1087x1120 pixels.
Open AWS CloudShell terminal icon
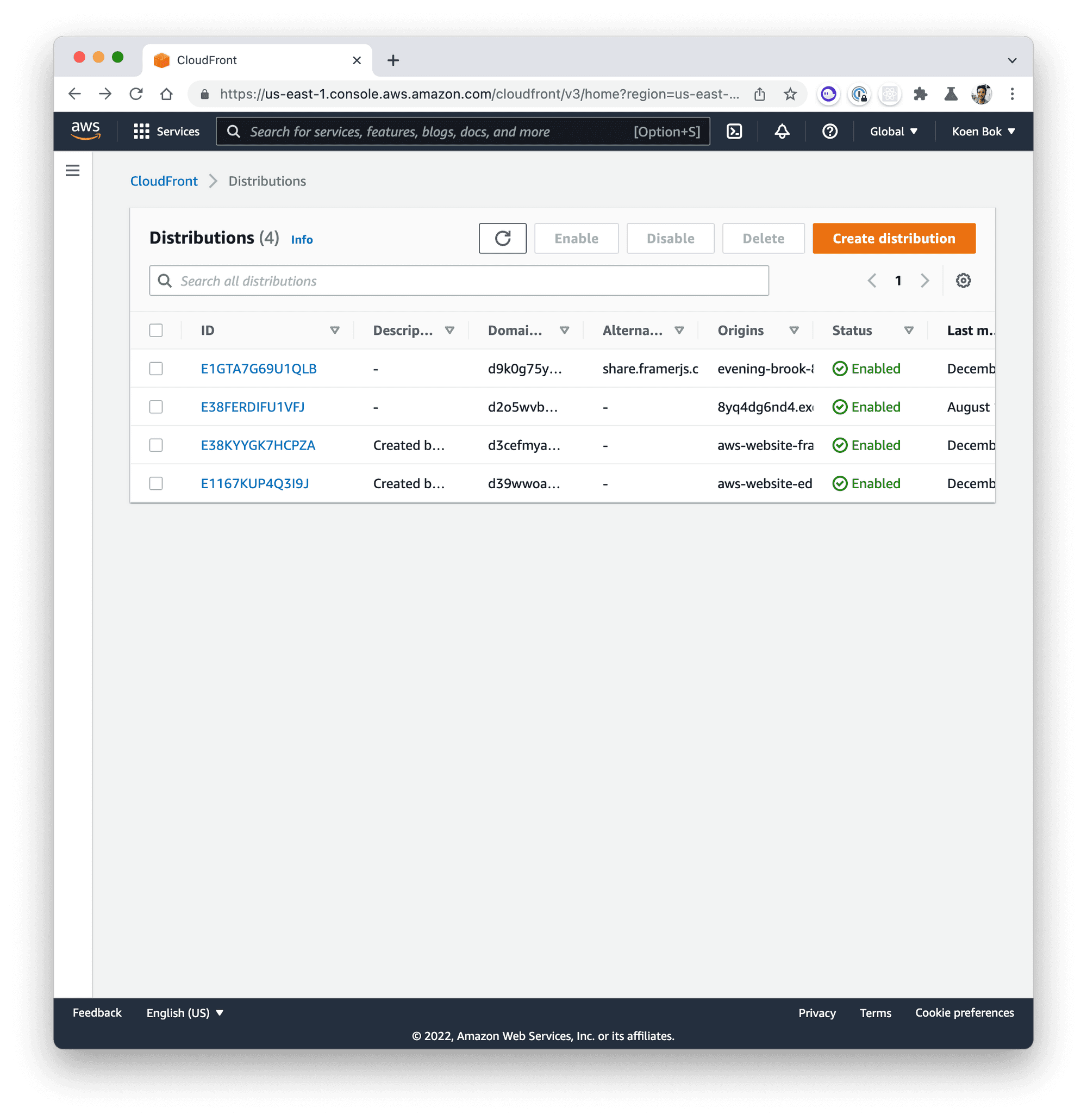(734, 132)
